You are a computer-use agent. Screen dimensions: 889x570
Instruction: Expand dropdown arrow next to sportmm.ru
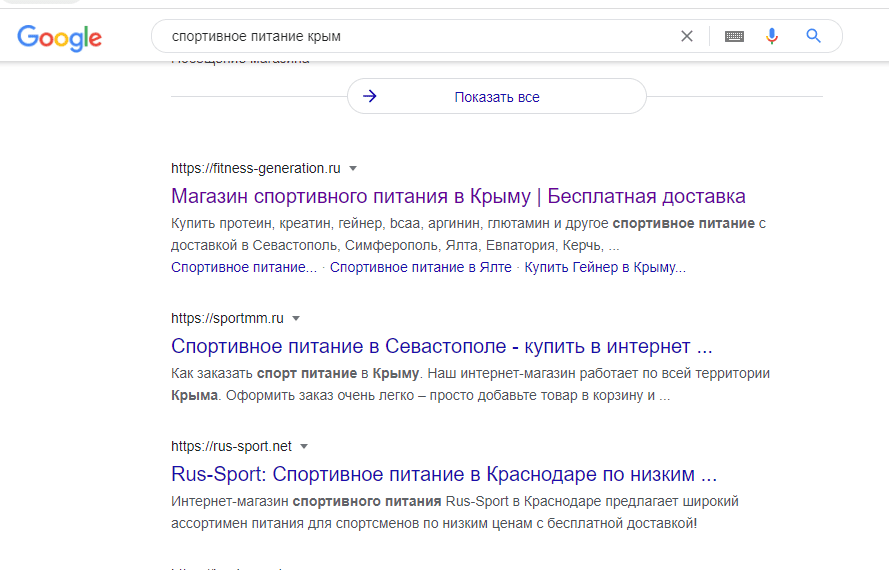point(296,319)
